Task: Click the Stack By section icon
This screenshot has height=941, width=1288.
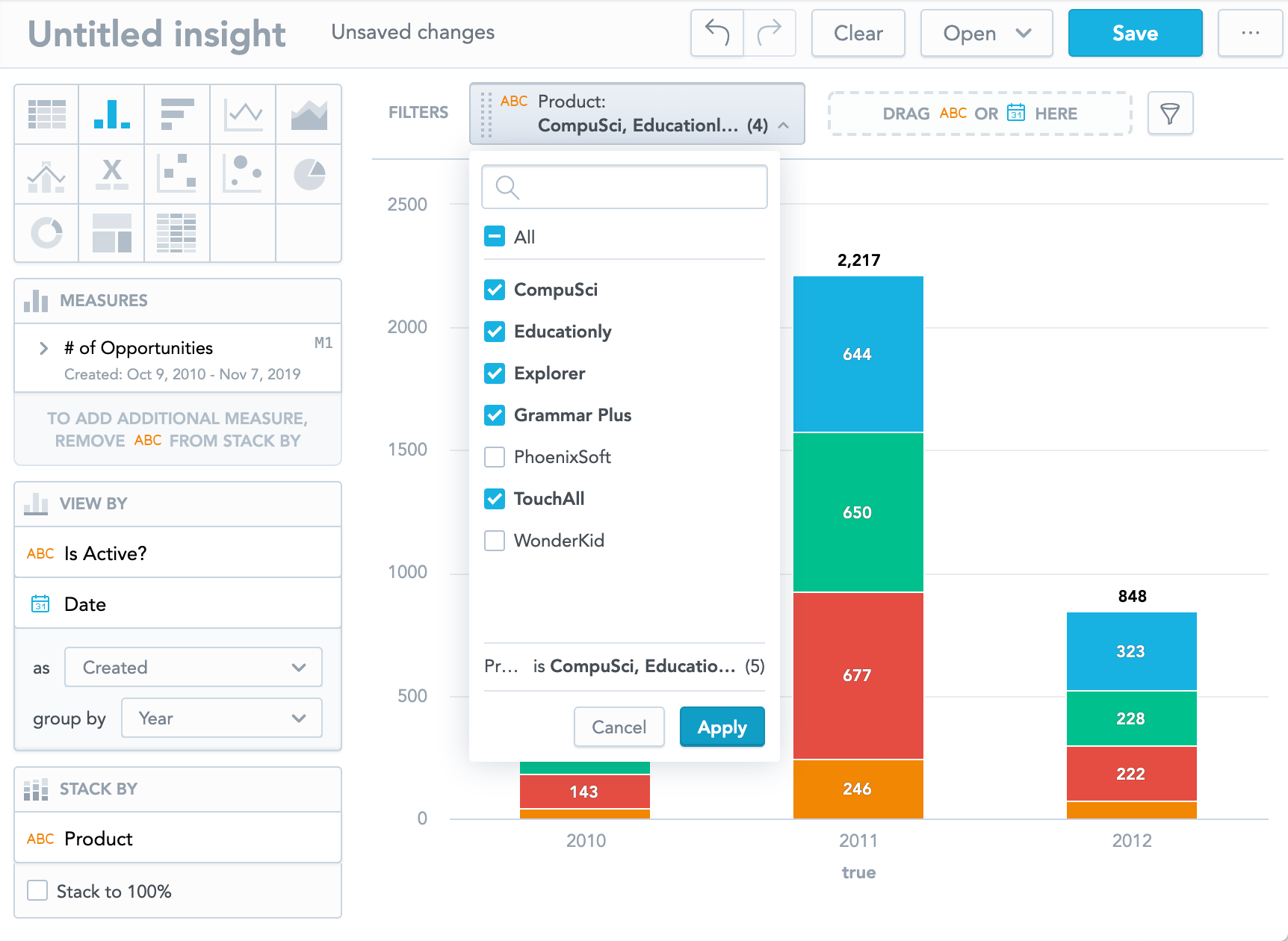Action: (x=36, y=789)
